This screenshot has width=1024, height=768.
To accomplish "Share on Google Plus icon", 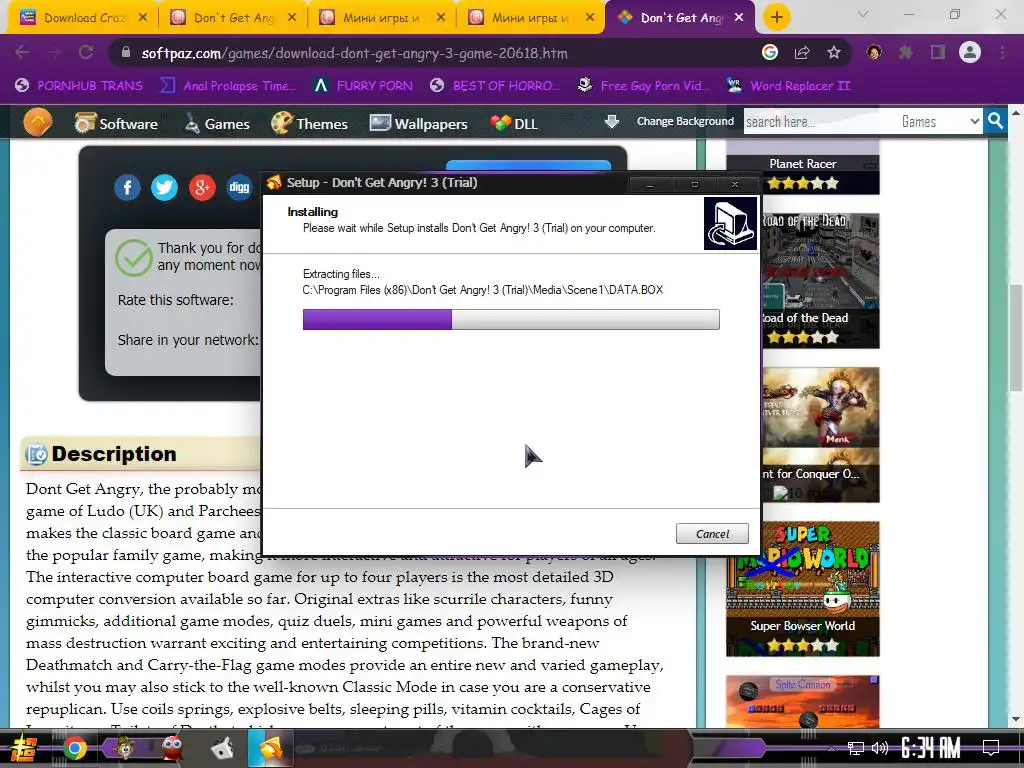I will [x=202, y=187].
